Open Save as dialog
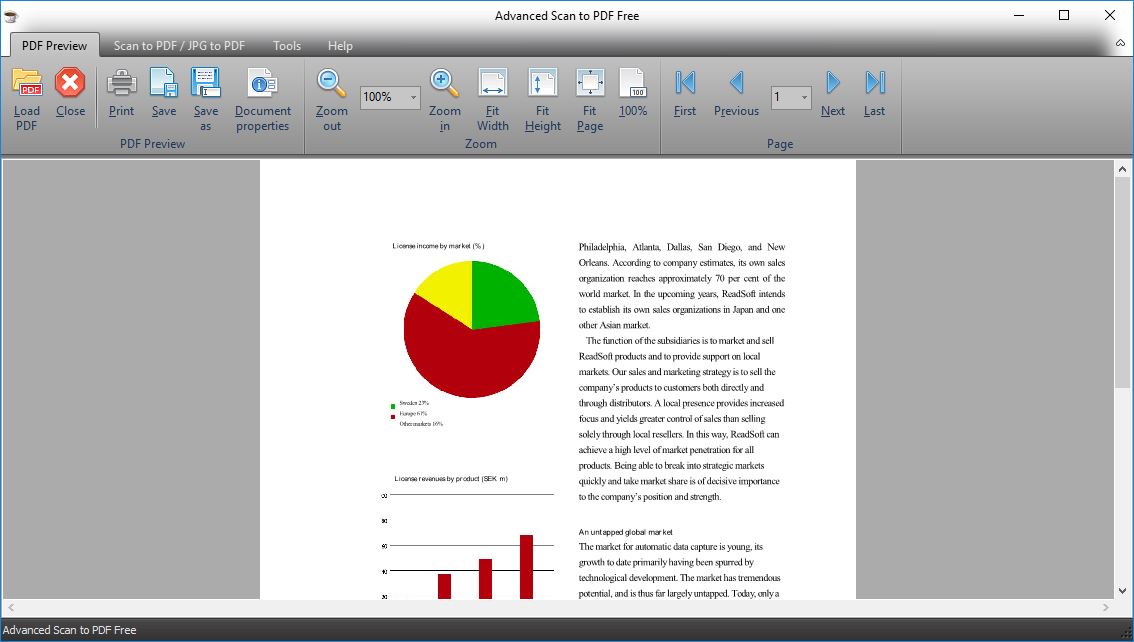Screen dimensions: 1134x642 click(205, 82)
